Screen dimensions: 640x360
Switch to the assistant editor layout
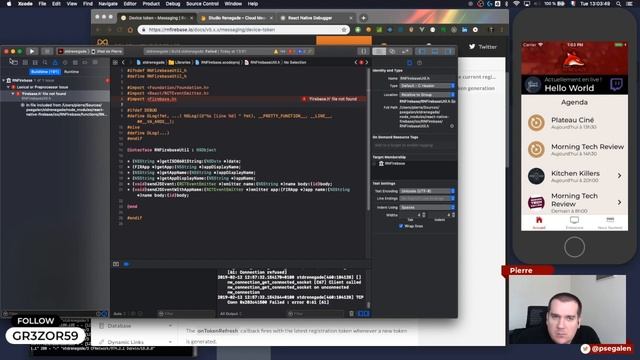[392, 51]
